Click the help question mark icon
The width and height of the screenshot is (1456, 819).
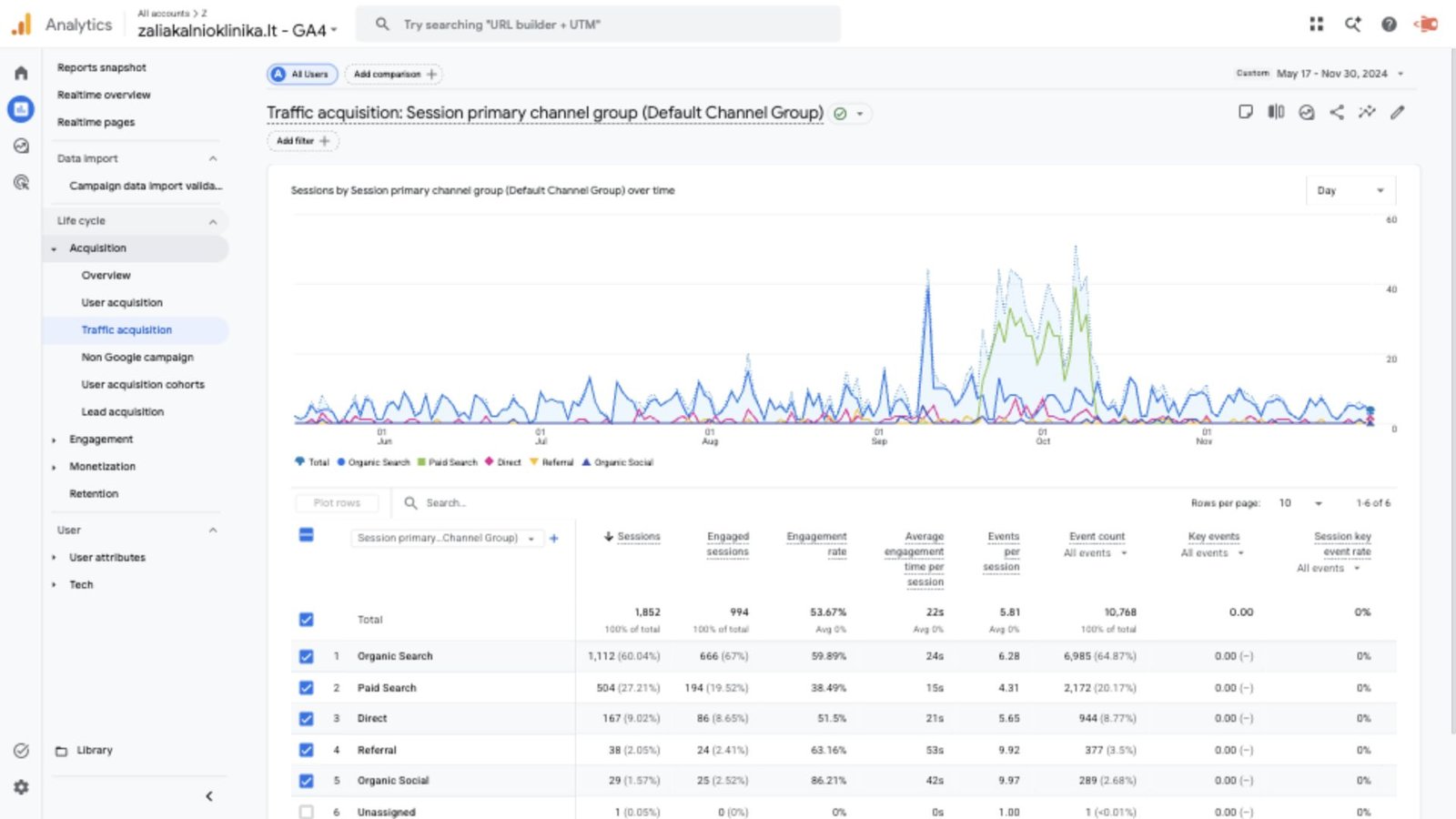pos(1389,25)
